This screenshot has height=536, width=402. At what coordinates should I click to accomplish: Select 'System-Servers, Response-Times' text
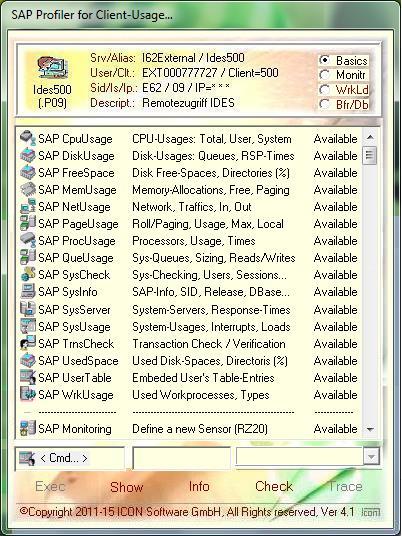[x=211, y=310]
